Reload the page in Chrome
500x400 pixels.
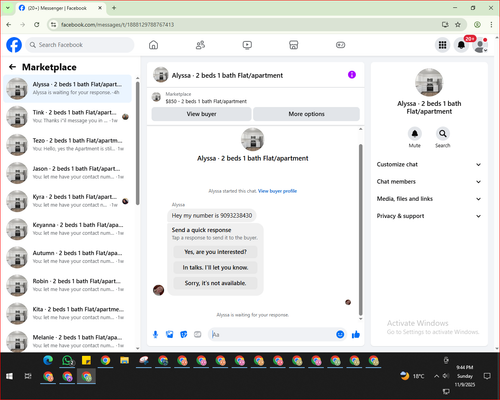(x=37, y=25)
